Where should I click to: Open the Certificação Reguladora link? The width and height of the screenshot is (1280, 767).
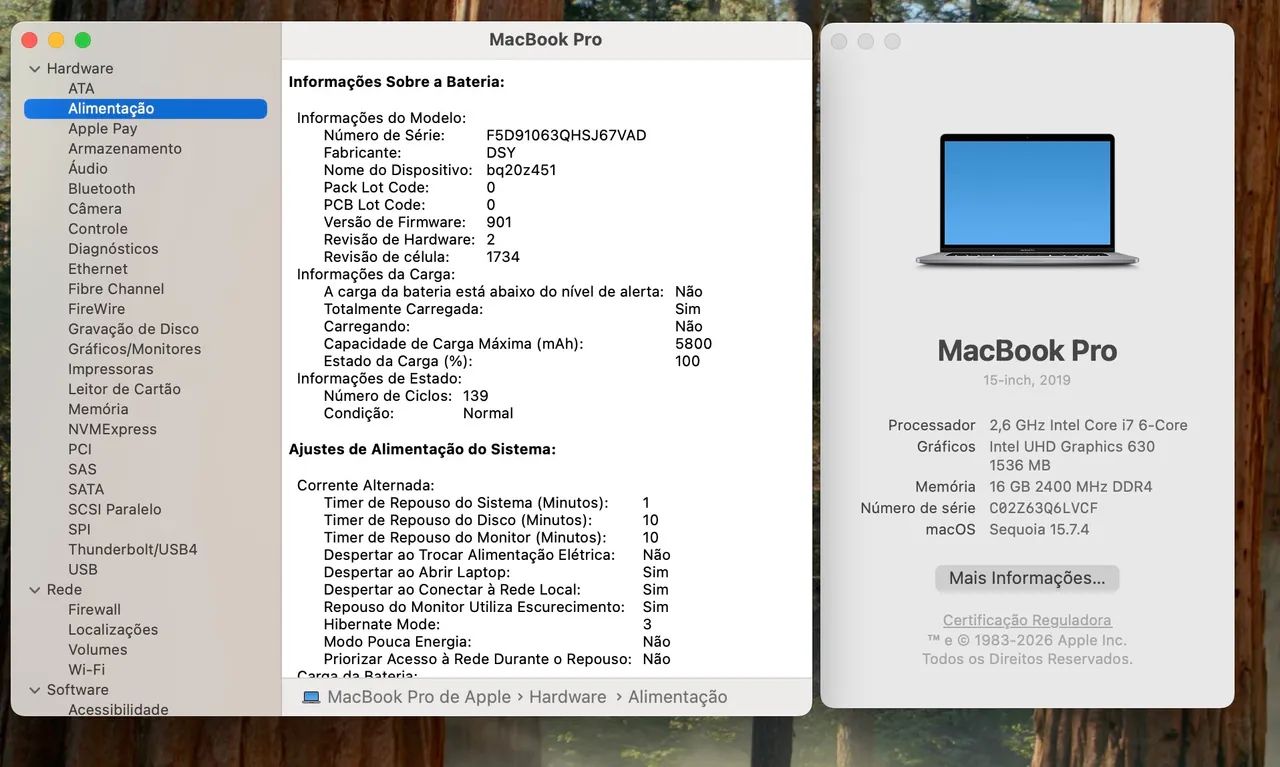1026,619
